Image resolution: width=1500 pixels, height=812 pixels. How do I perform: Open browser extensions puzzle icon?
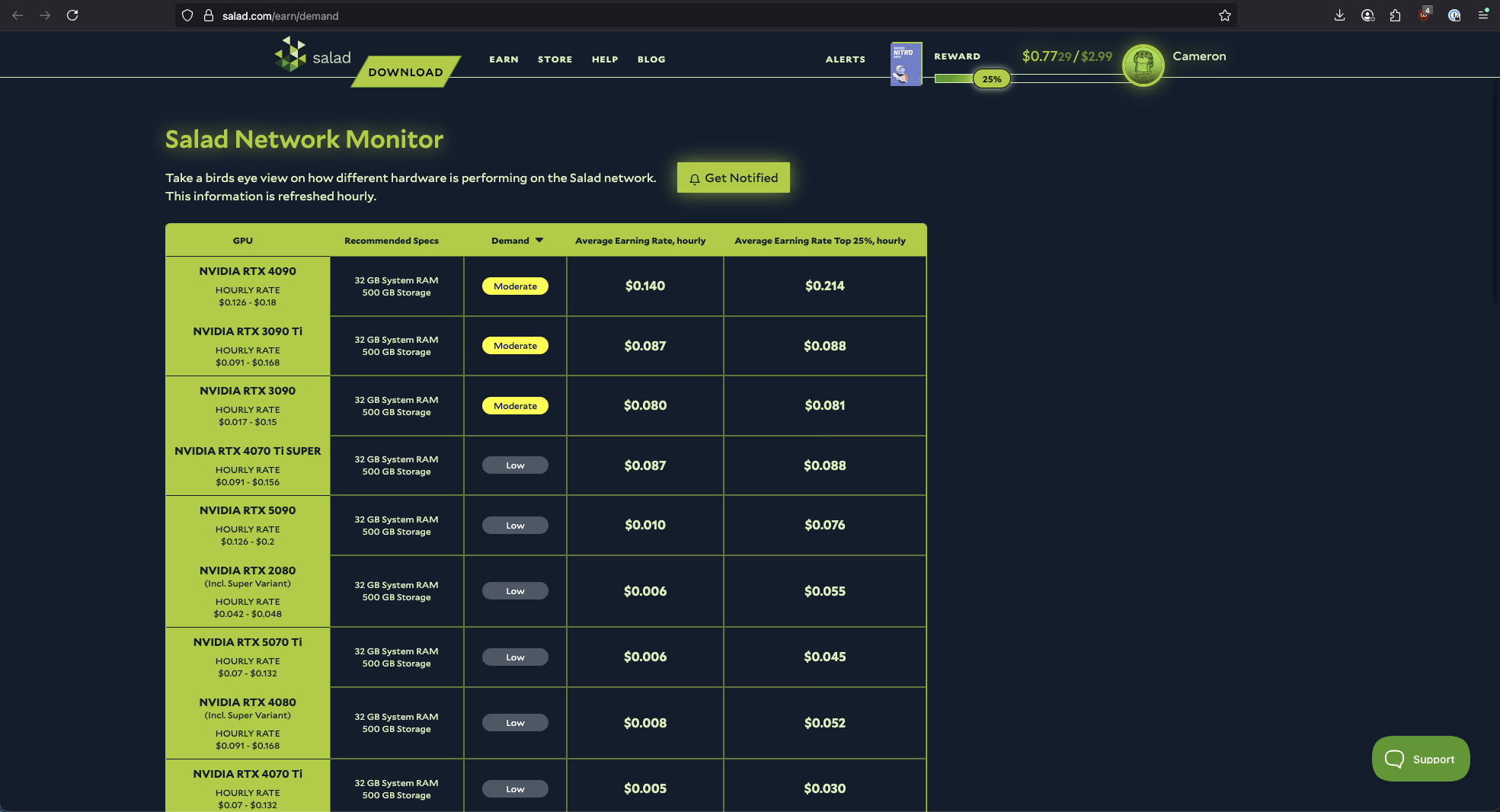pyautogui.click(x=1395, y=15)
